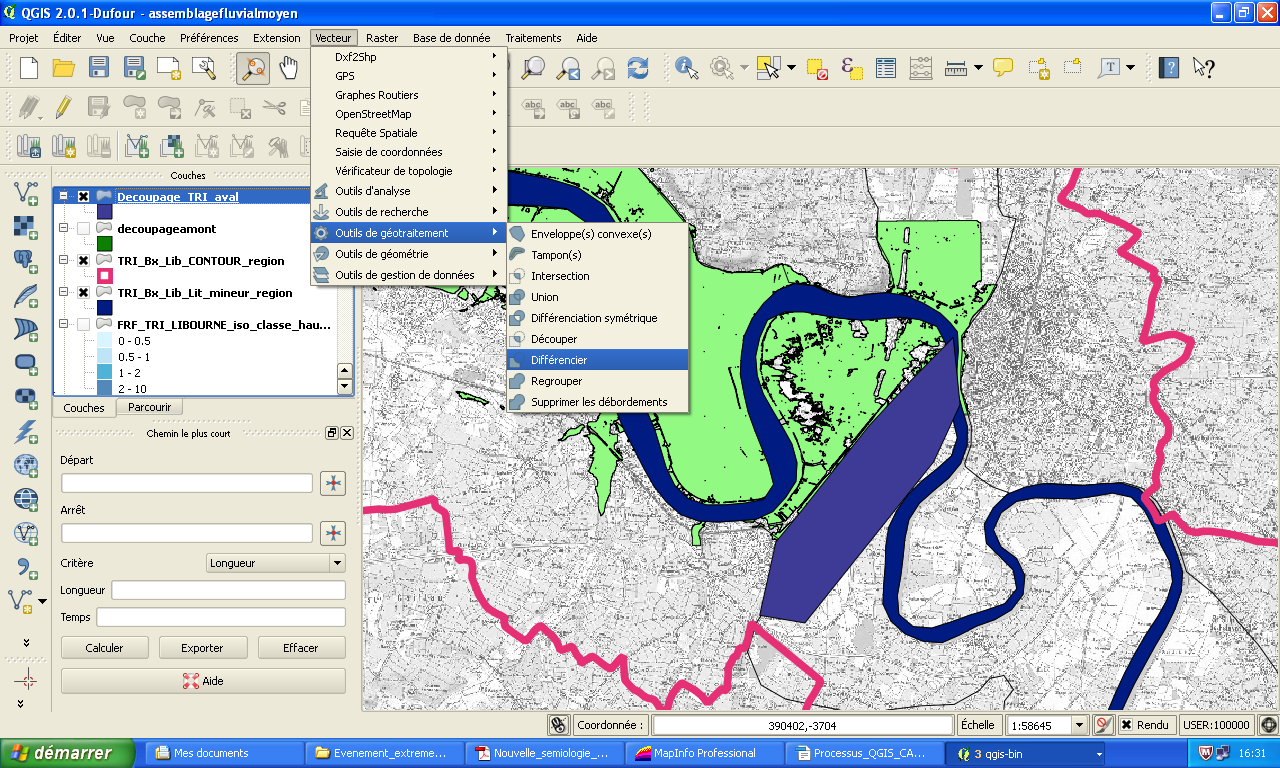Screen dimensions: 1280x768
Task: Add a vector layer from side toolbar
Action: (25, 193)
